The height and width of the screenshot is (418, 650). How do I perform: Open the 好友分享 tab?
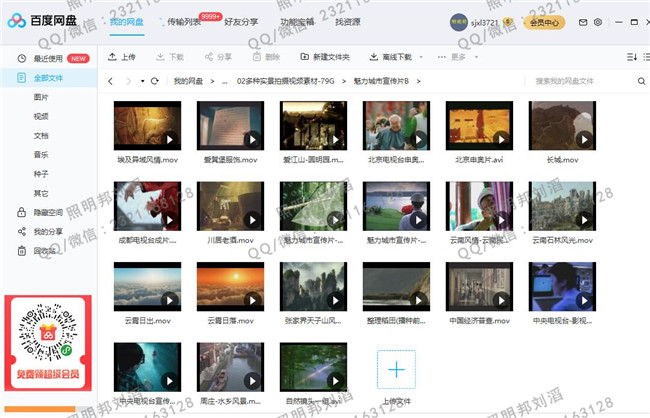coord(241,22)
